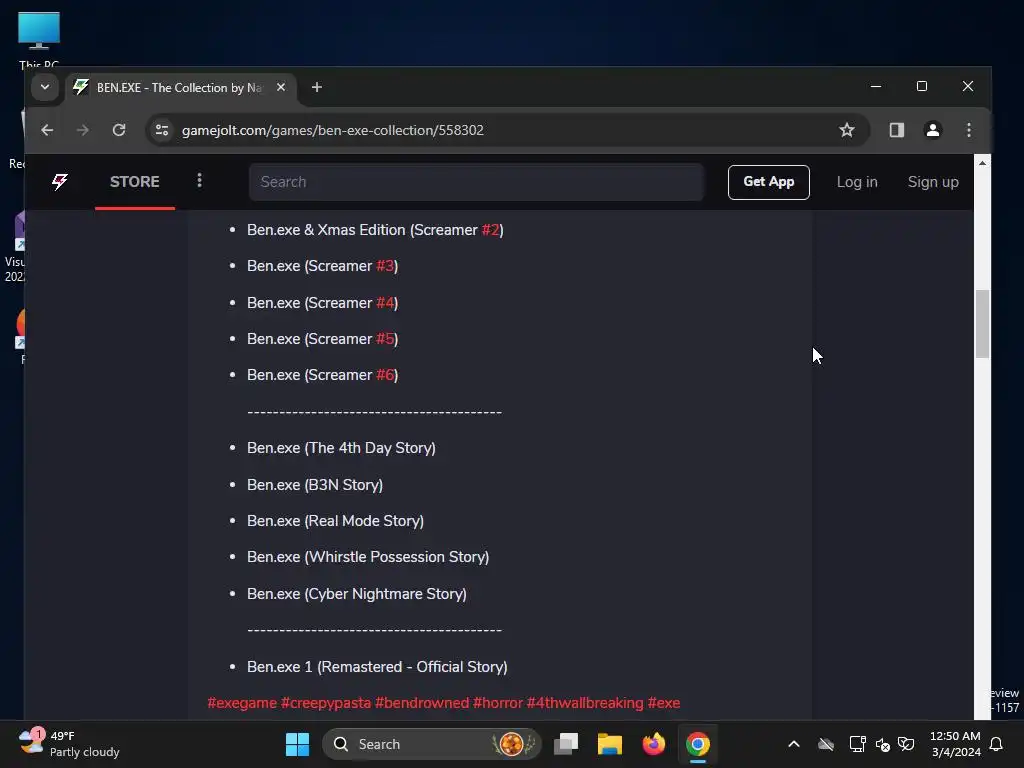Click 'Ben.exe (B3N Story)' text

coord(315,485)
